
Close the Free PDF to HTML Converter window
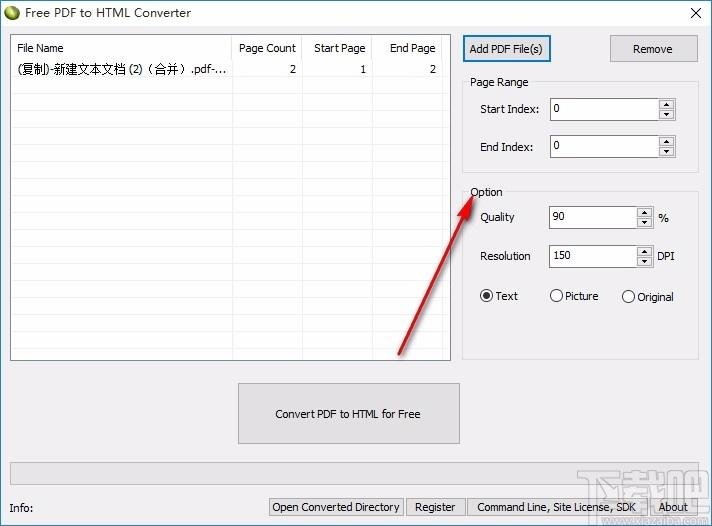696,13
